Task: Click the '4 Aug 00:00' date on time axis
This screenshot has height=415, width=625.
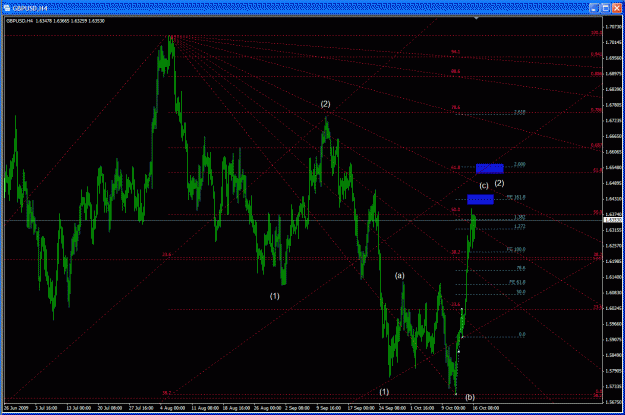Action: coord(172,408)
